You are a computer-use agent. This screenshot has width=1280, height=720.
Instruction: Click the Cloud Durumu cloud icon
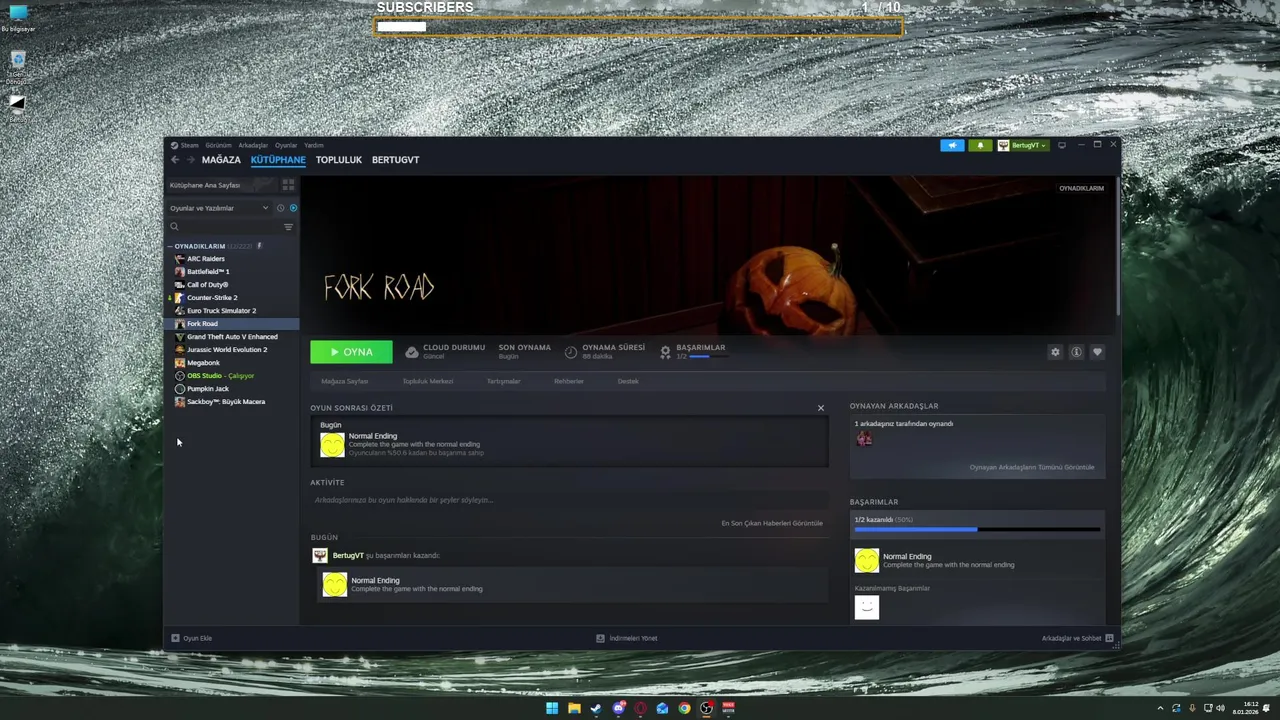point(412,352)
